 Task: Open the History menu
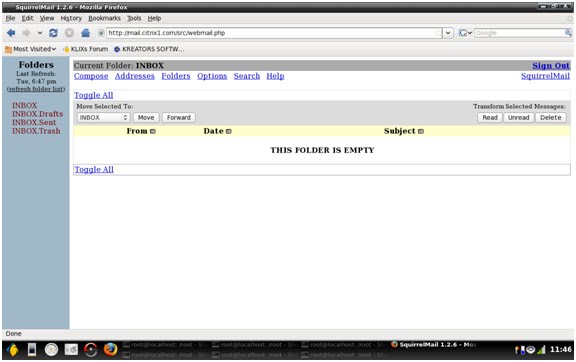coord(71,18)
